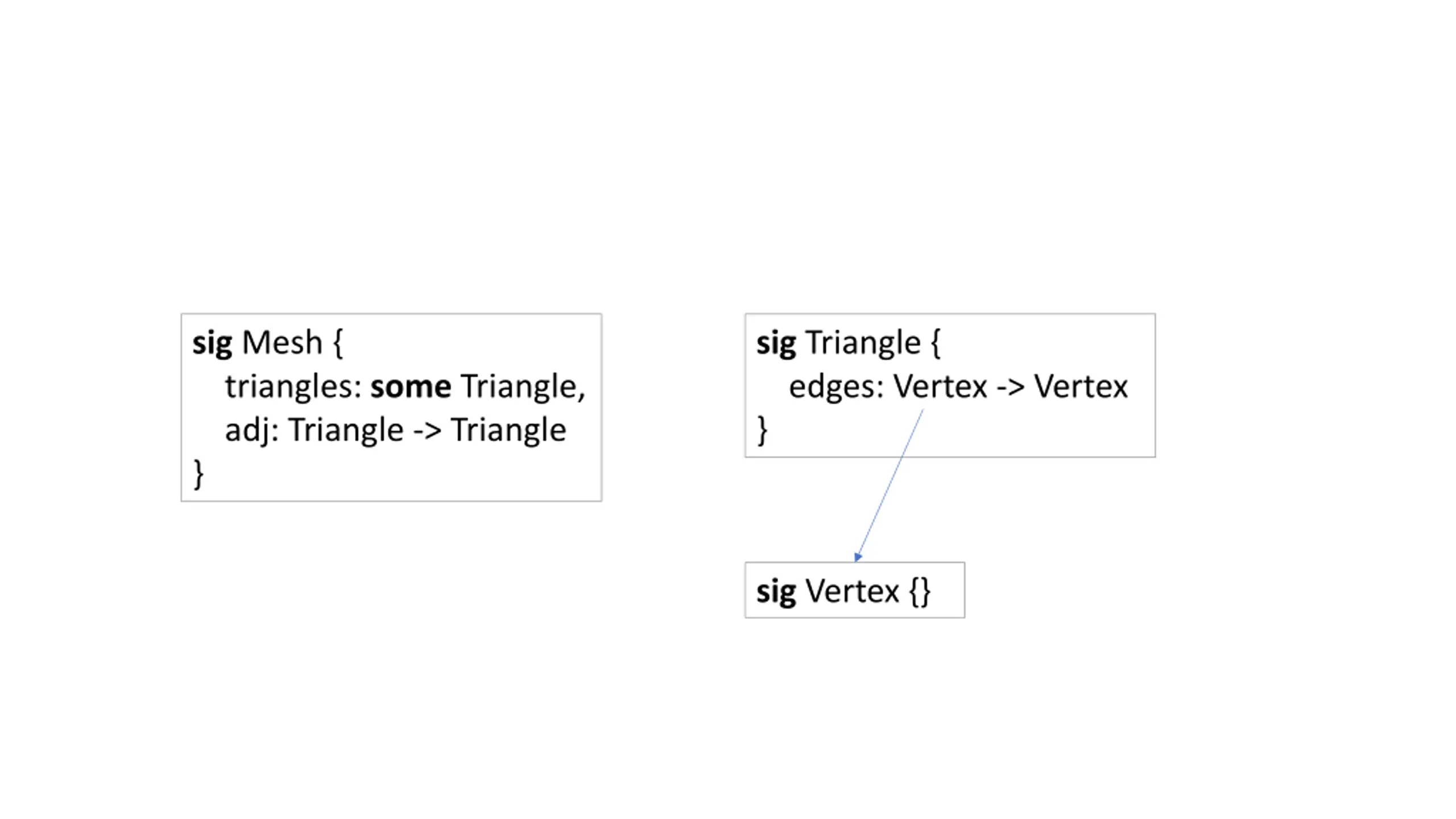Click the last Vertex in edges line
Screen dimensions: 1456x819
pyautogui.click(x=1081, y=387)
